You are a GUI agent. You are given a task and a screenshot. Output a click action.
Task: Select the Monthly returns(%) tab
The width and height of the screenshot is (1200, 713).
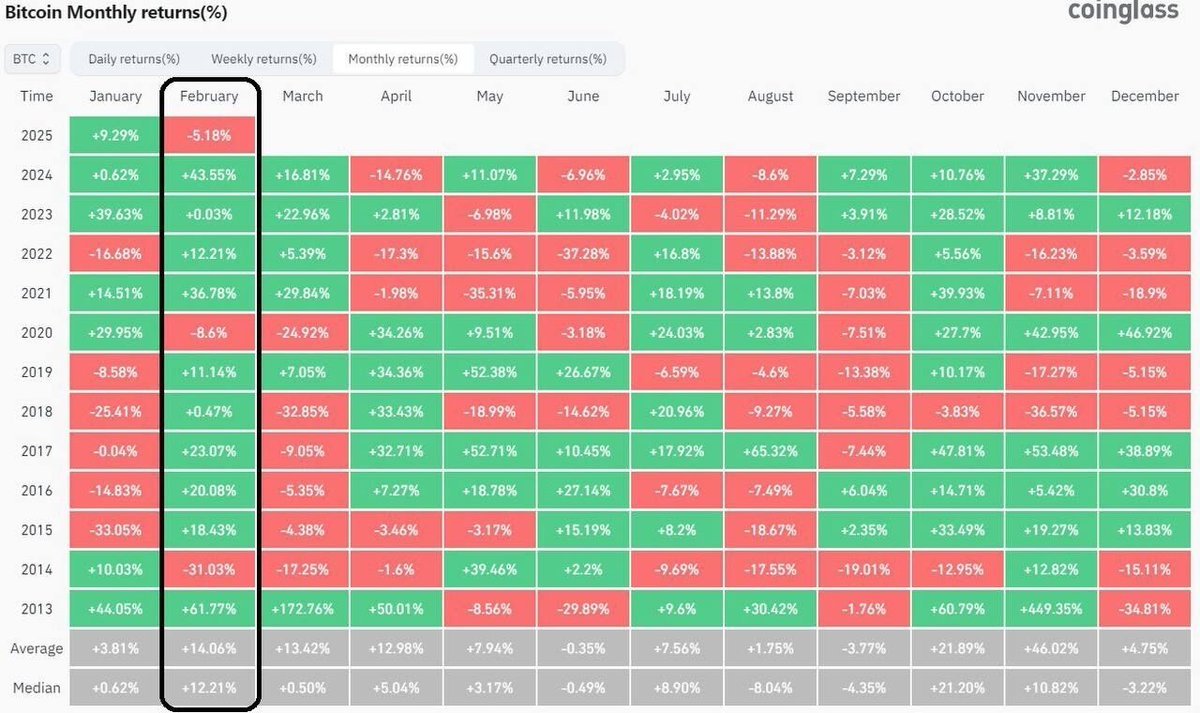tap(403, 58)
